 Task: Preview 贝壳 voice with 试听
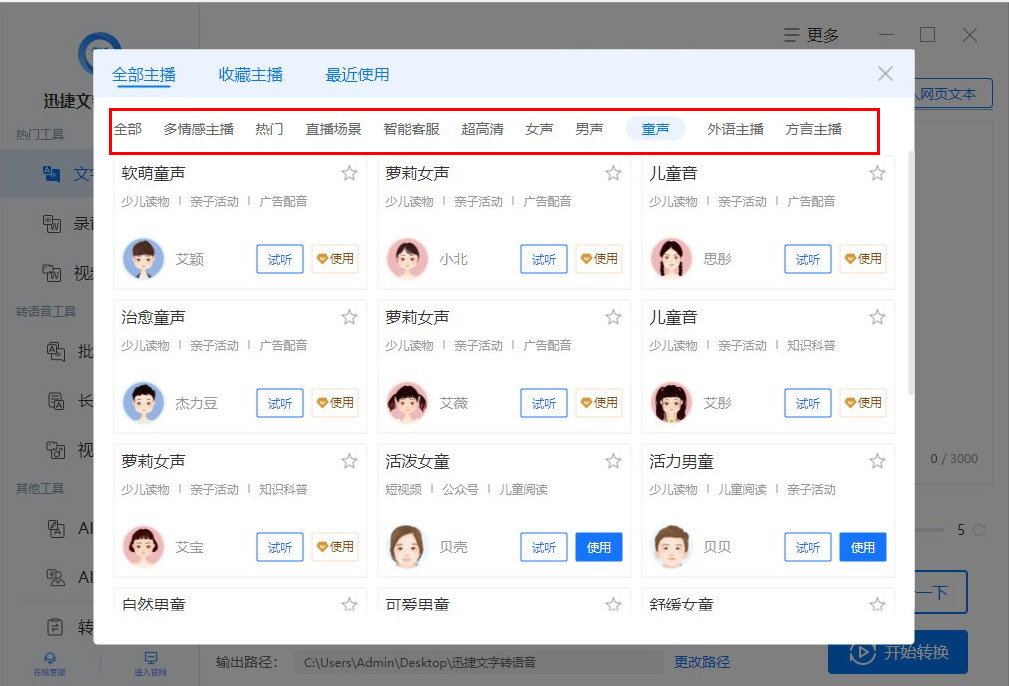click(544, 547)
